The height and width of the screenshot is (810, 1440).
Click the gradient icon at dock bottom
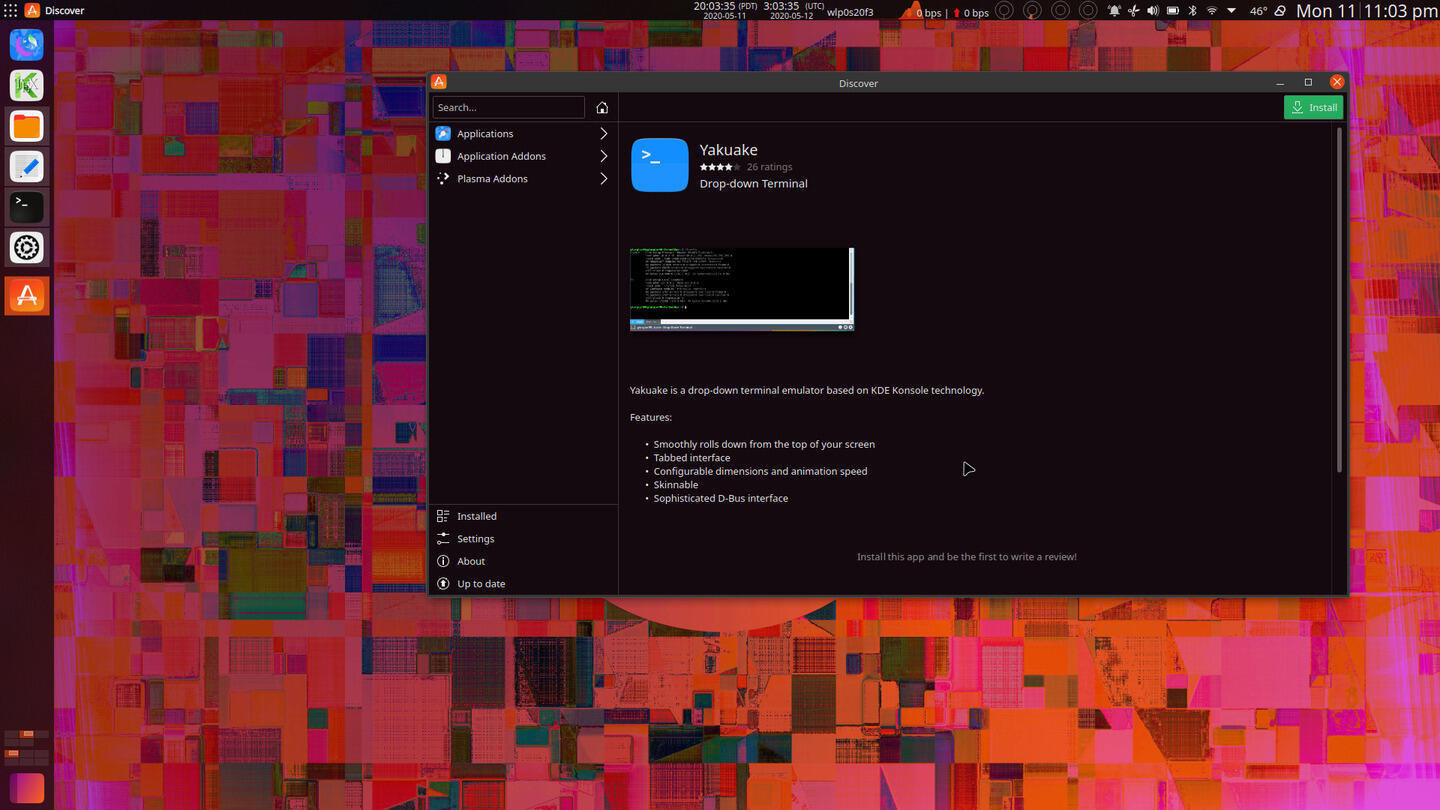[x=27, y=788]
